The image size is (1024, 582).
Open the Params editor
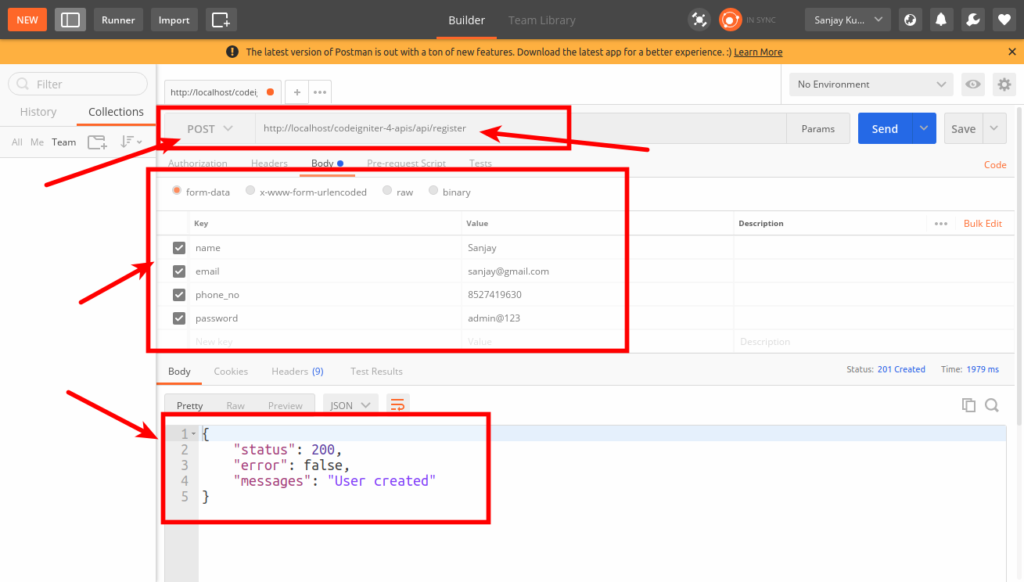tap(818, 129)
